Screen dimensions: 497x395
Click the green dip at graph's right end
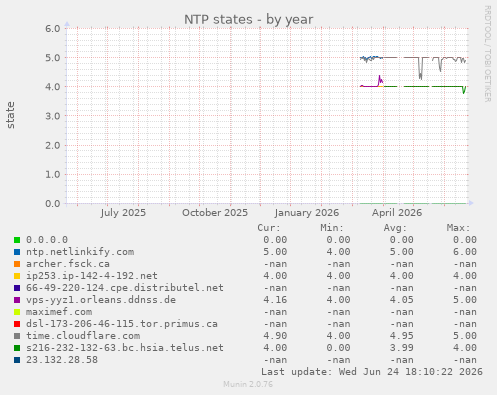point(464,90)
